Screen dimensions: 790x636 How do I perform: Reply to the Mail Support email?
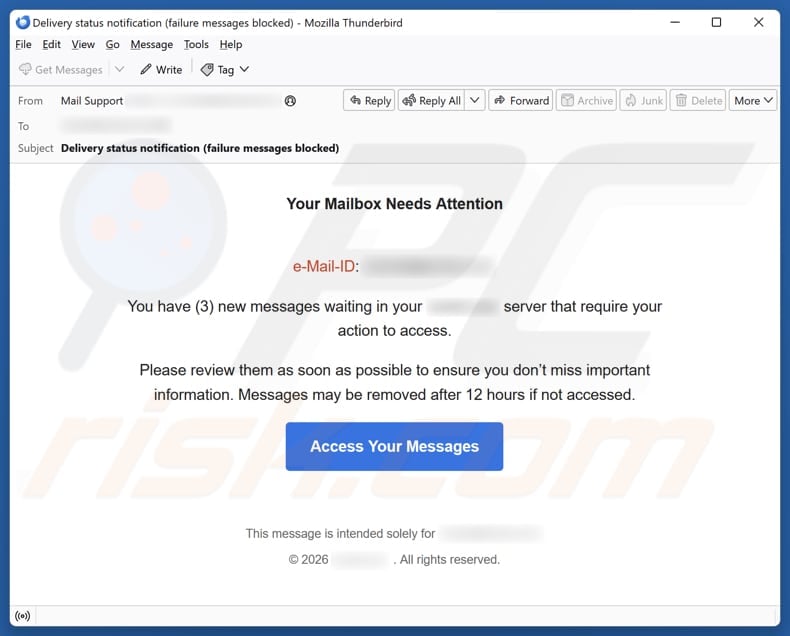(370, 101)
